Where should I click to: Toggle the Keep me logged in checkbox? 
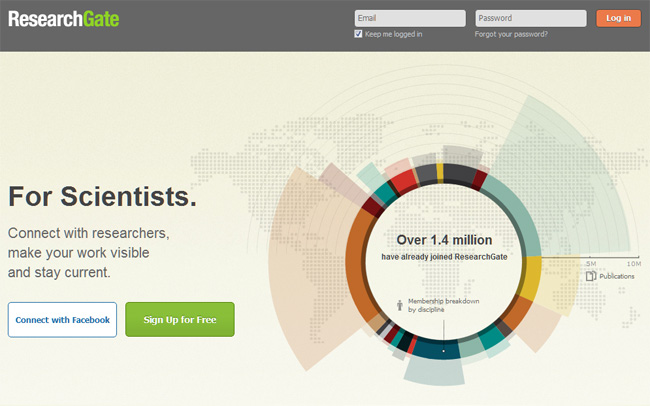359,34
